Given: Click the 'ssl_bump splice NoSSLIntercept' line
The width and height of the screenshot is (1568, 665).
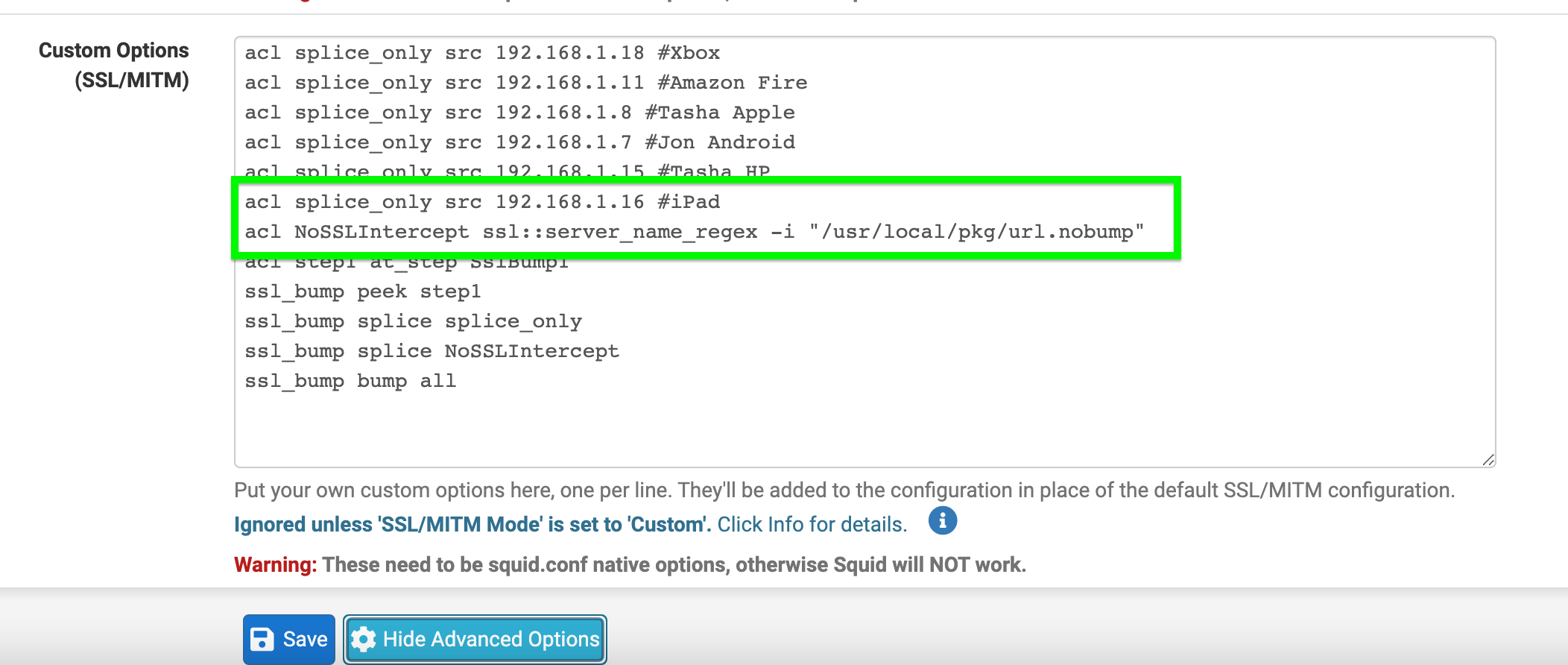Looking at the screenshot, I should tap(431, 352).
